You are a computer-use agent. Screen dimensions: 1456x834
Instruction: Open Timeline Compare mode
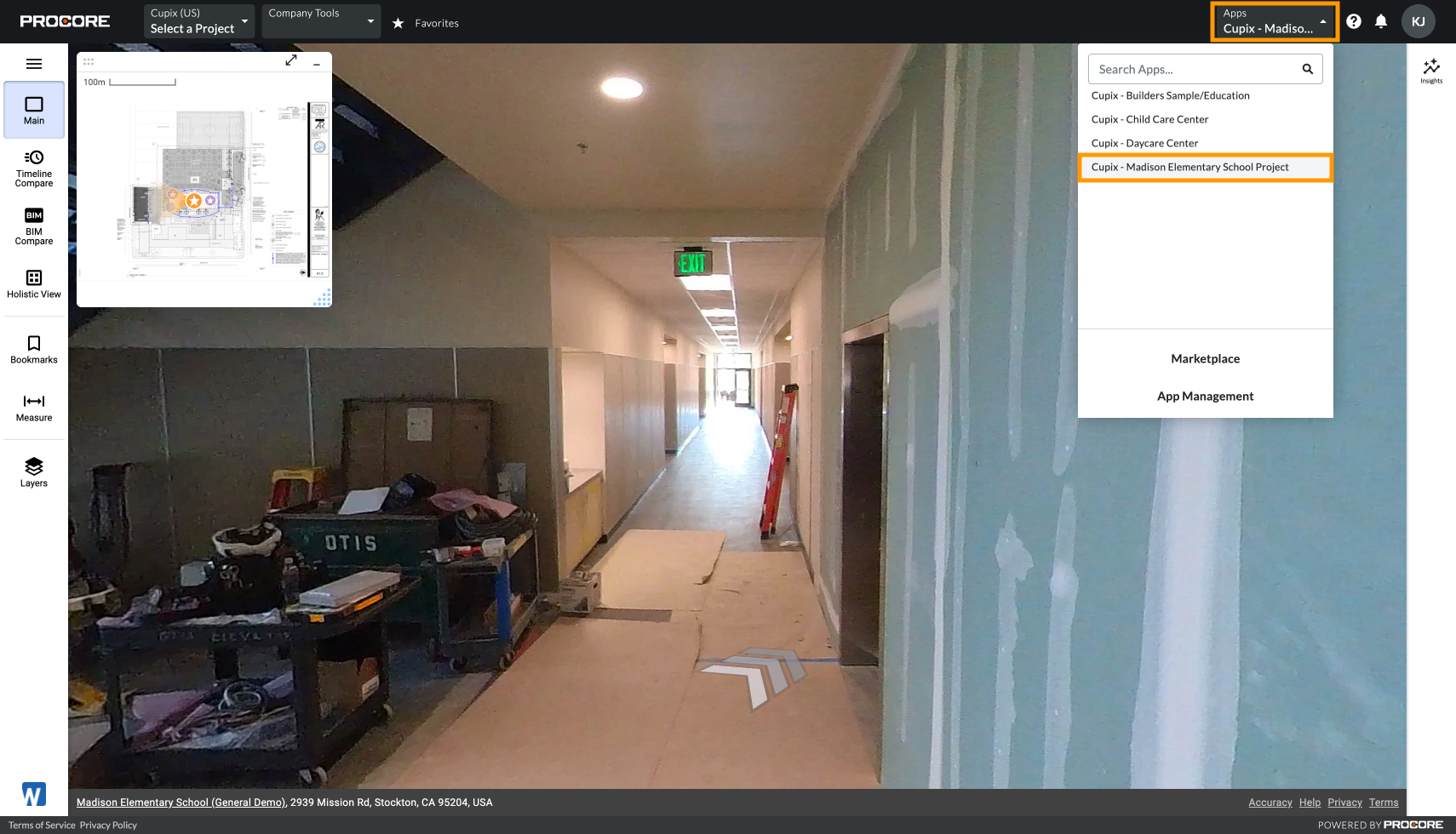point(34,169)
